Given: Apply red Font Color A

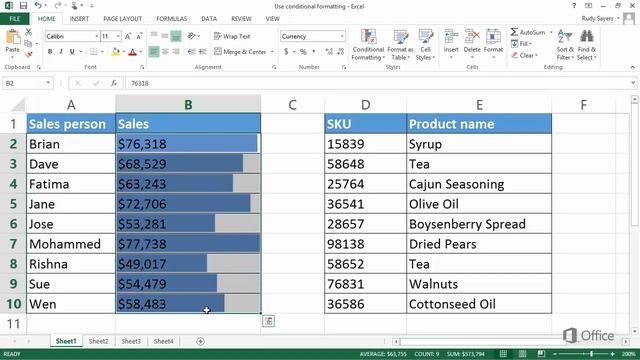Looking at the screenshot, I should coord(133,52).
